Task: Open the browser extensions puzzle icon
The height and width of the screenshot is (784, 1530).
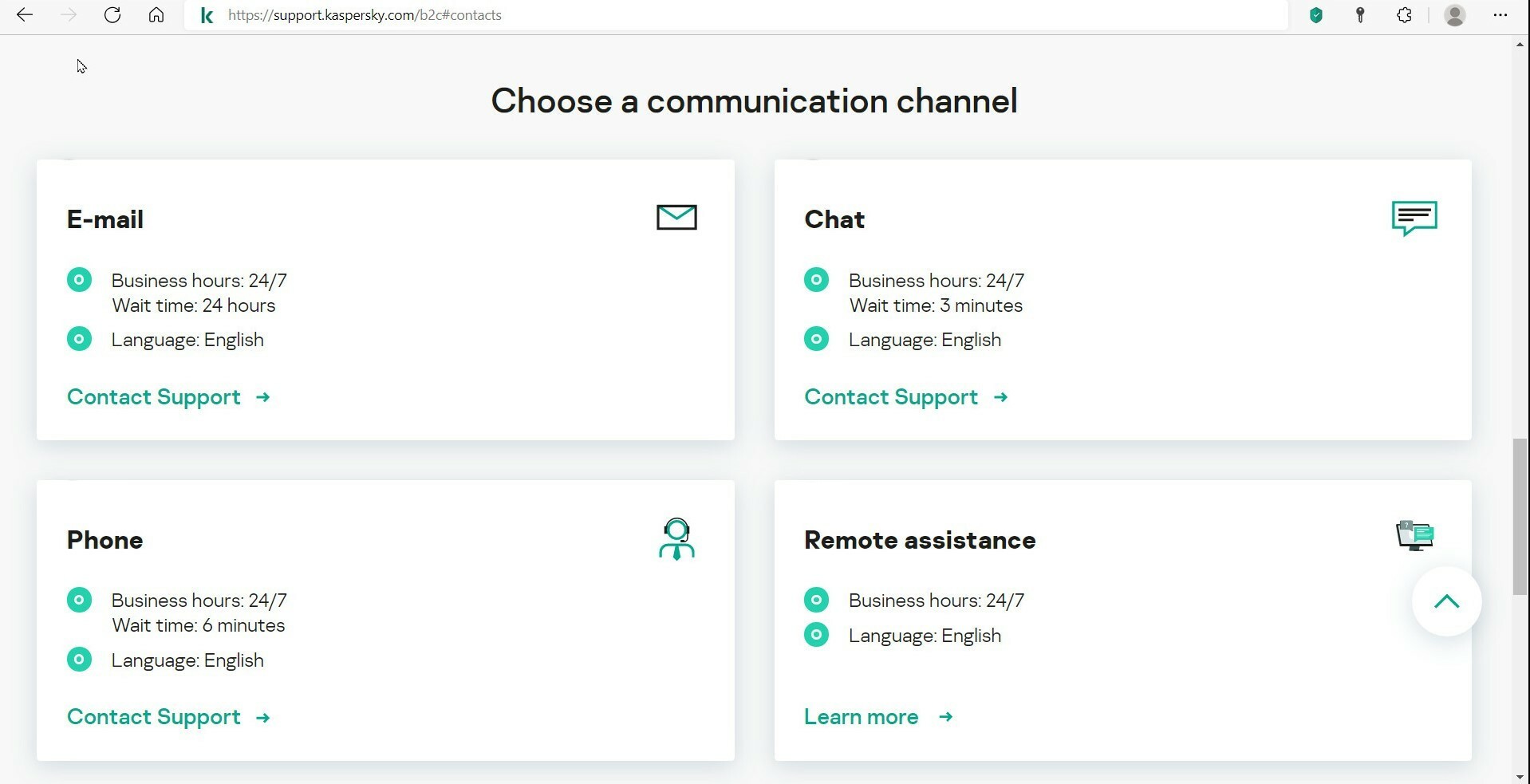Action: coord(1405,15)
